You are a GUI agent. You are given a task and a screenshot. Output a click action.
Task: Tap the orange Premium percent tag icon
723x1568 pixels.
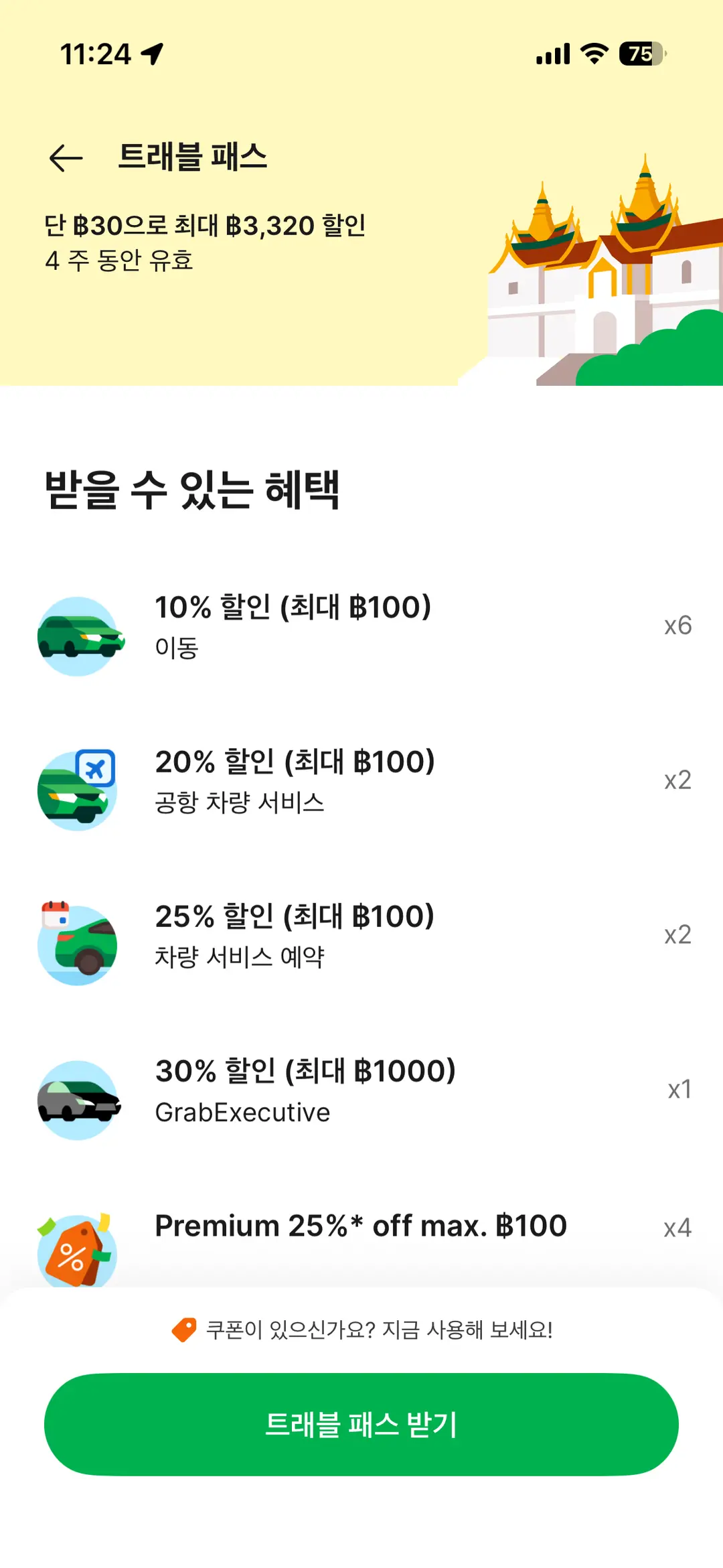pos(76,1250)
